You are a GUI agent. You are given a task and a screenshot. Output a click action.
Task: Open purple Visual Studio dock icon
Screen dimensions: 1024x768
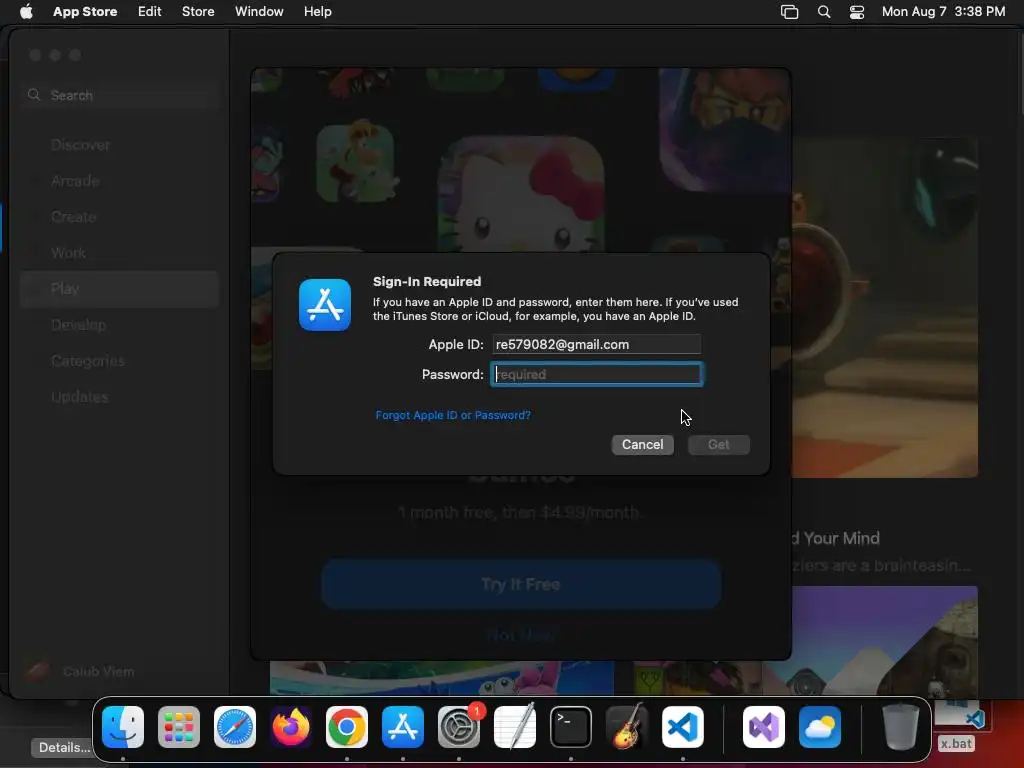click(764, 727)
